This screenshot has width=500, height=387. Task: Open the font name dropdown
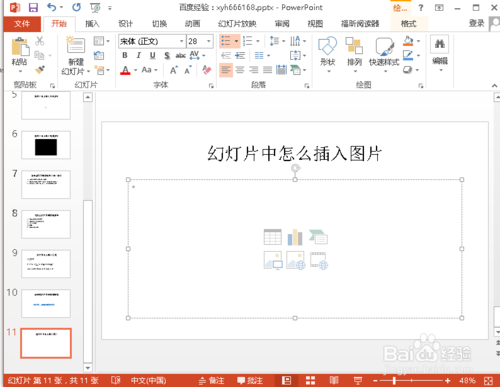click(x=181, y=41)
